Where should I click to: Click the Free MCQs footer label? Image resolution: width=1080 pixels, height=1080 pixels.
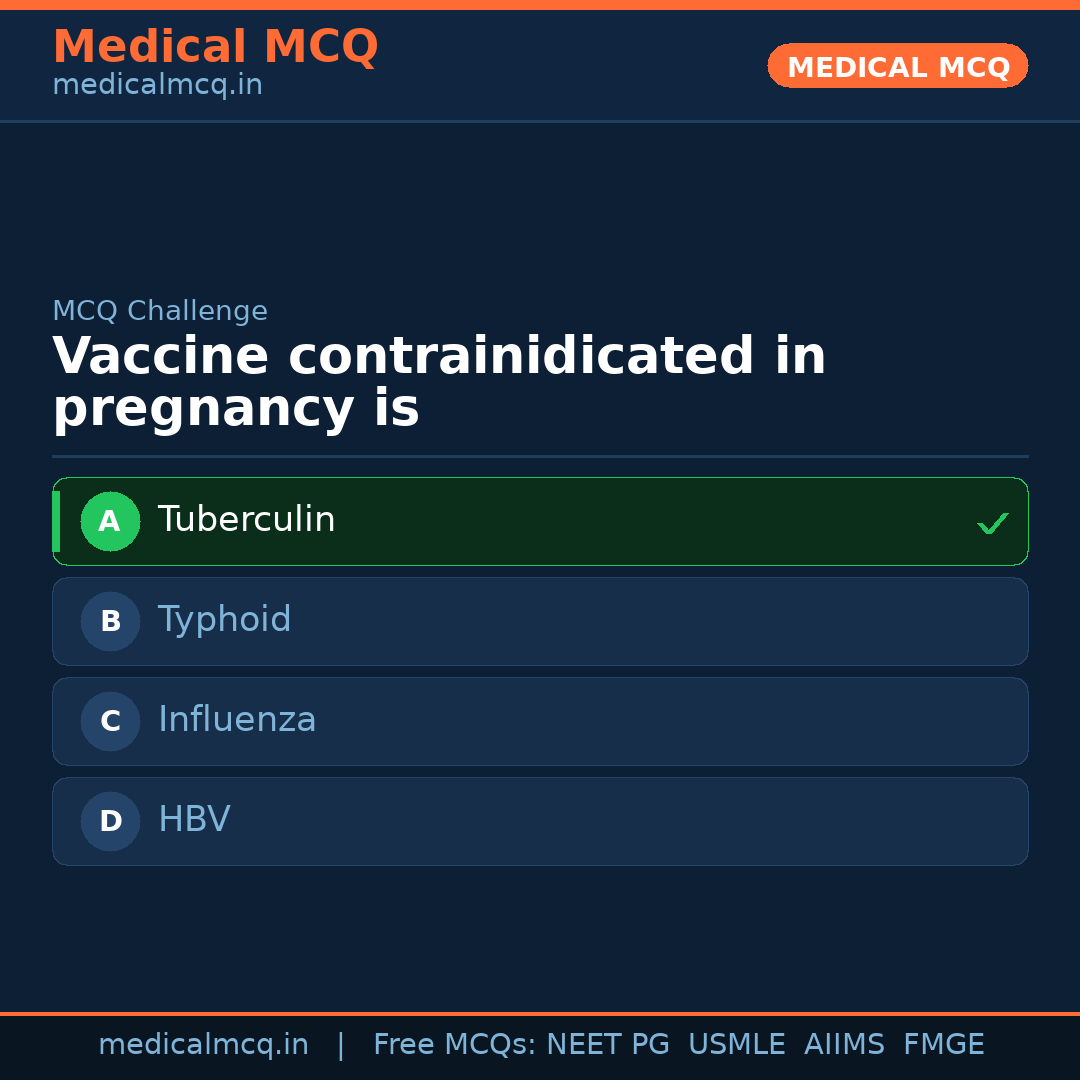pos(454,1045)
